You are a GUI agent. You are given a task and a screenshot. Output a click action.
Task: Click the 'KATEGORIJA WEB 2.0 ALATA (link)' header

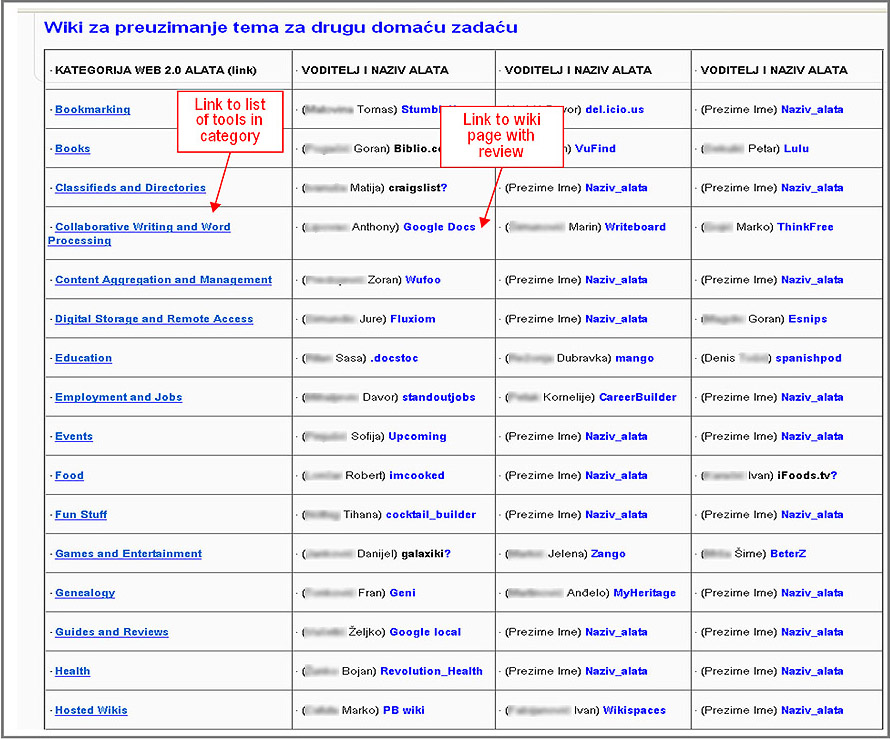tap(156, 70)
